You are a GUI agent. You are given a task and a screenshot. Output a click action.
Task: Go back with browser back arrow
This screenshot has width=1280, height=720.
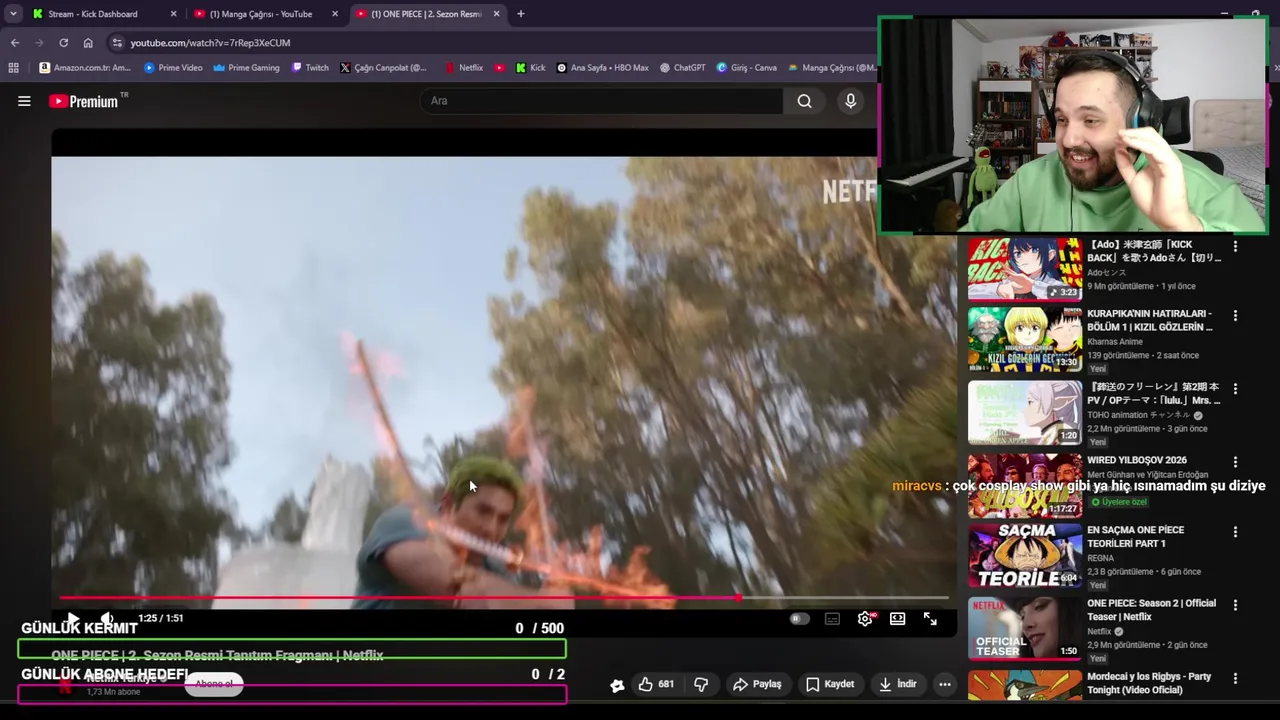click(x=15, y=43)
